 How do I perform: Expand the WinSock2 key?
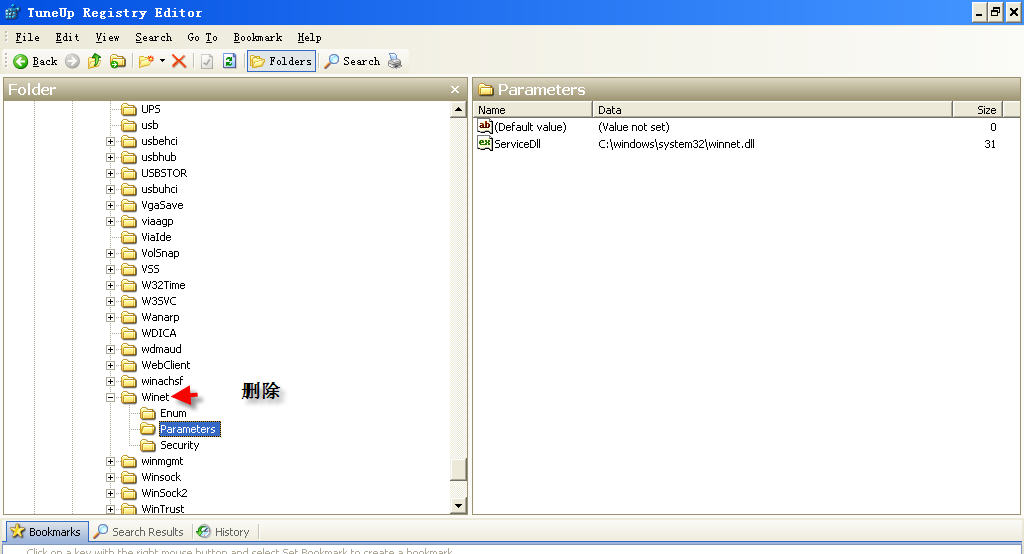[110, 493]
